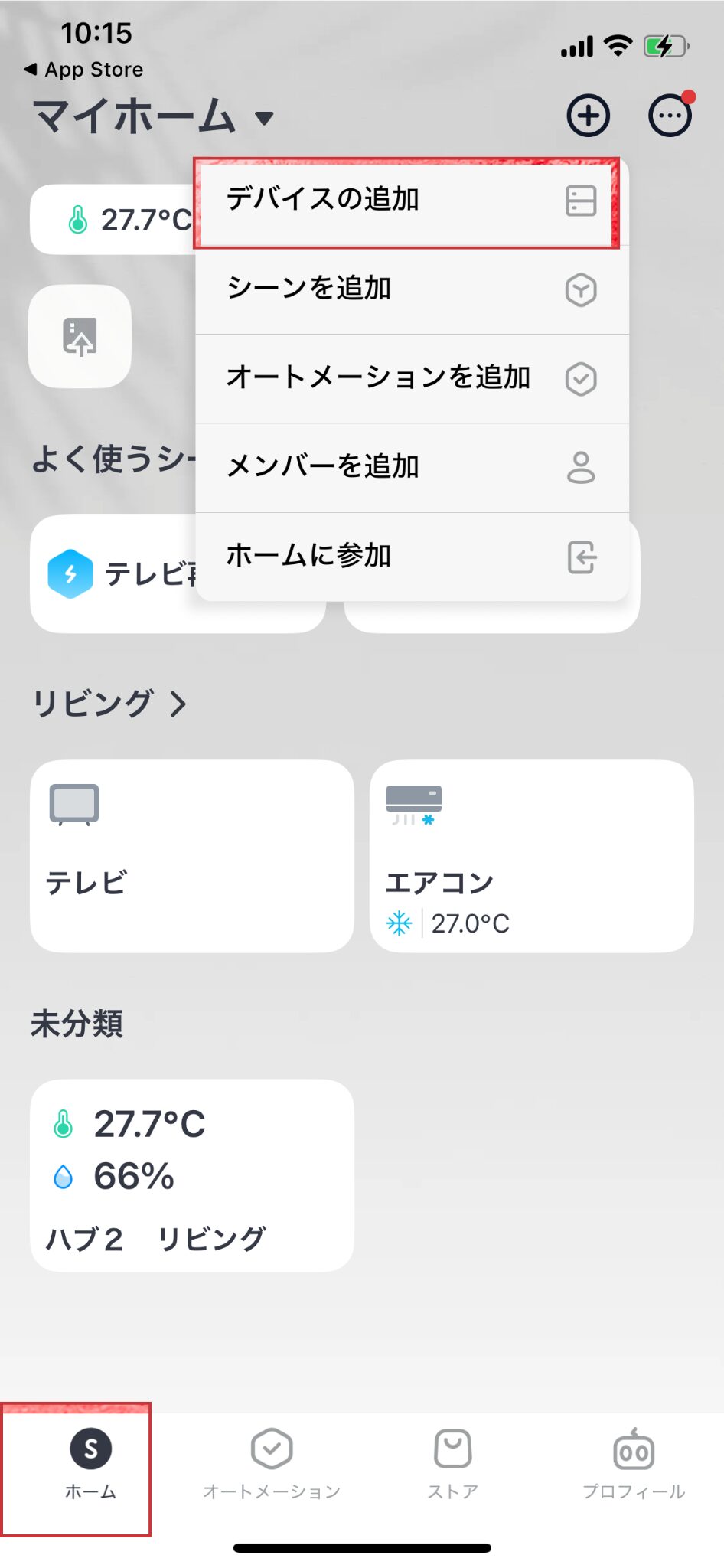724x1568 pixels.
Task: Tap the snowflake cooling mode icon
Action: tap(400, 923)
